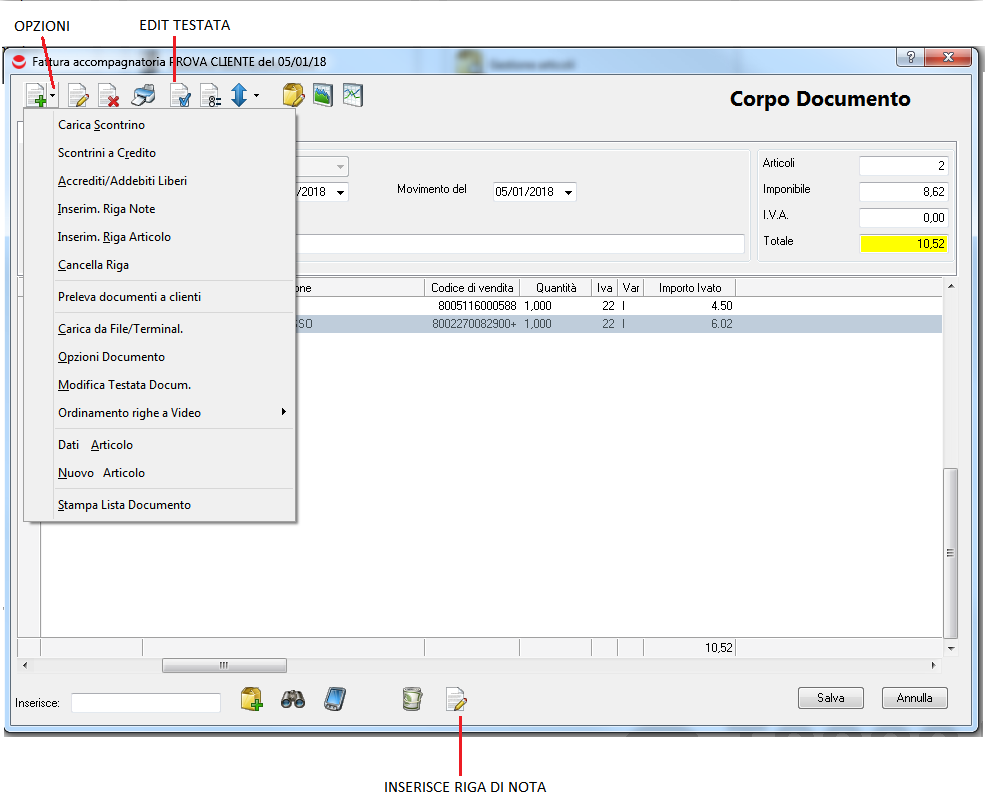Image resolution: width=985 pixels, height=803 pixels.
Task: Click the printer icon in the toolbar
Action: [144, 96]
